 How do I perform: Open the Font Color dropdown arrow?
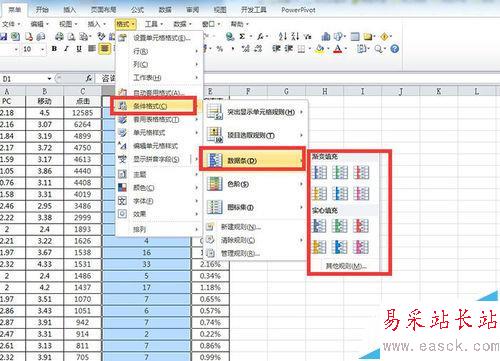click(x=346, y=49)
